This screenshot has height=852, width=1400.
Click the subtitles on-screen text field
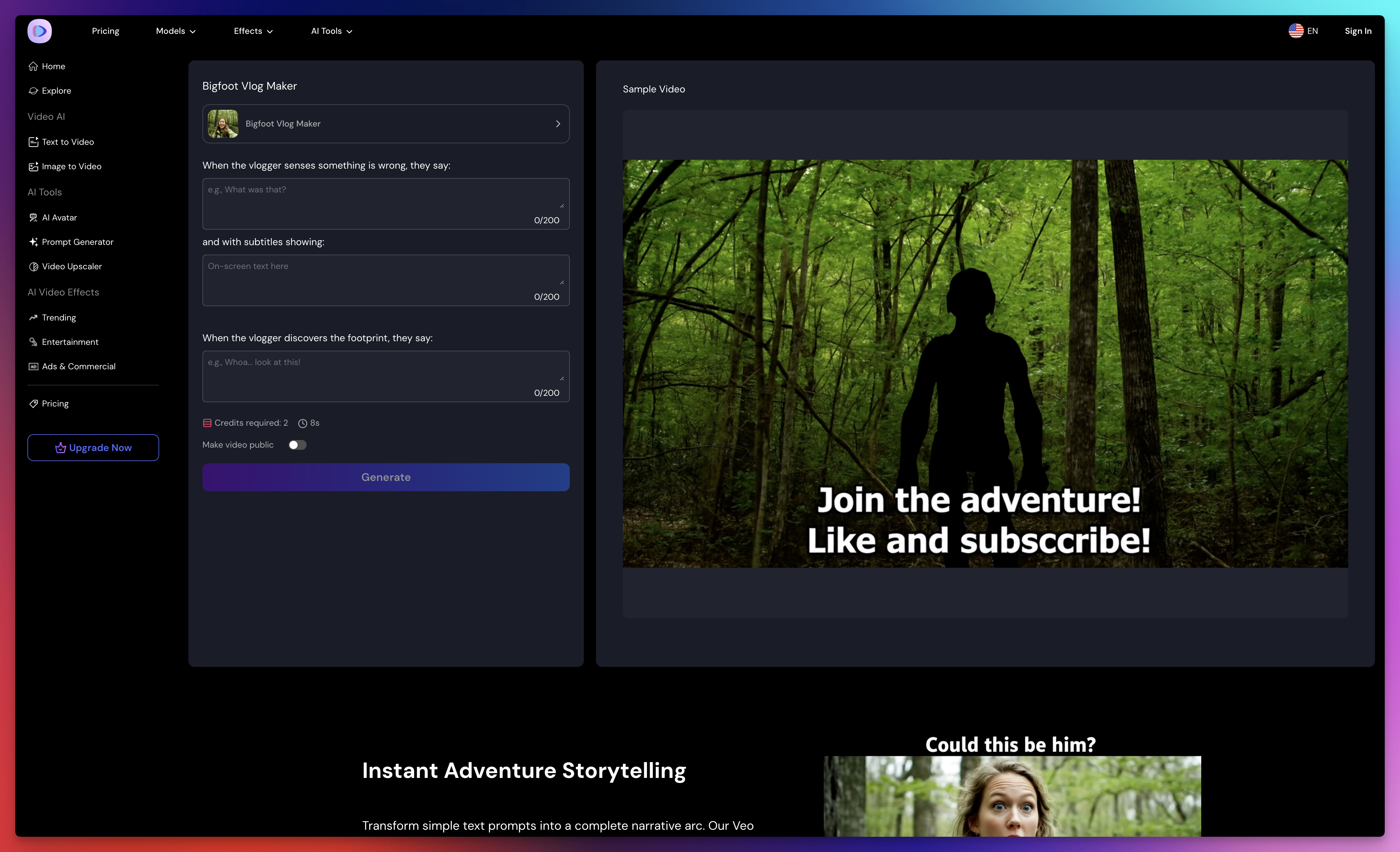[x=386, y=280]
